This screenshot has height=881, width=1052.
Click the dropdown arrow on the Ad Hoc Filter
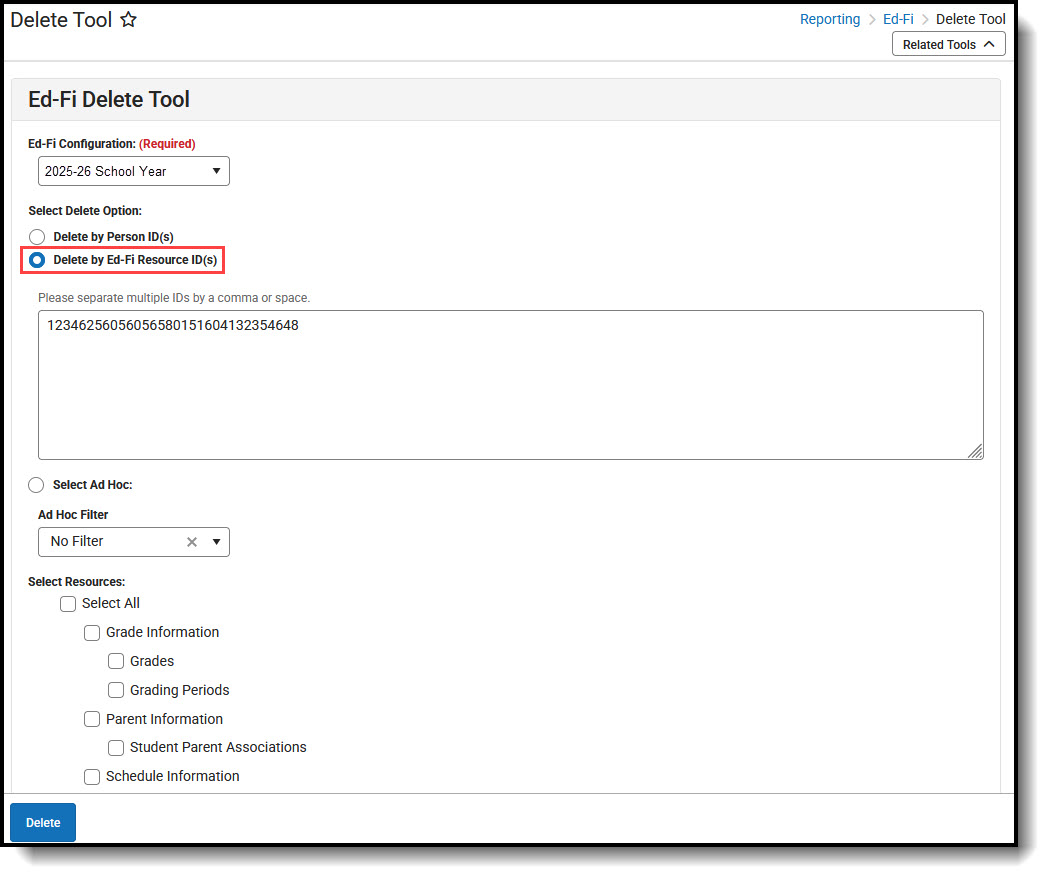217,542
